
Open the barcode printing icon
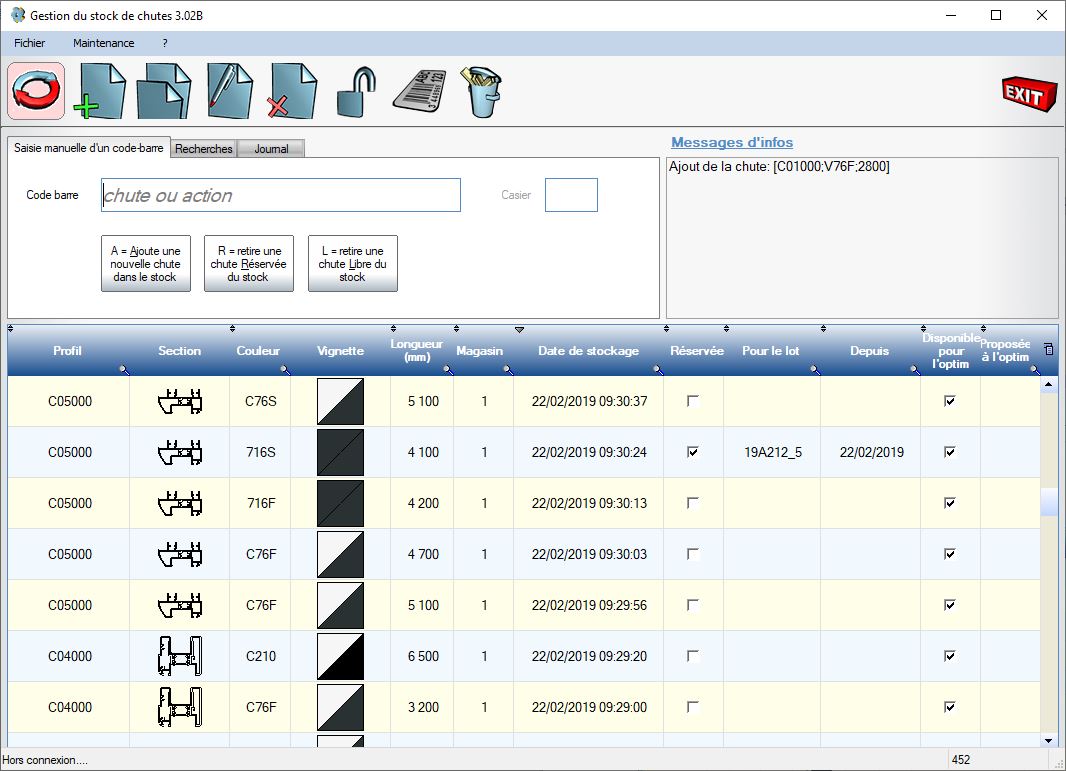click(x=420, y=91)
